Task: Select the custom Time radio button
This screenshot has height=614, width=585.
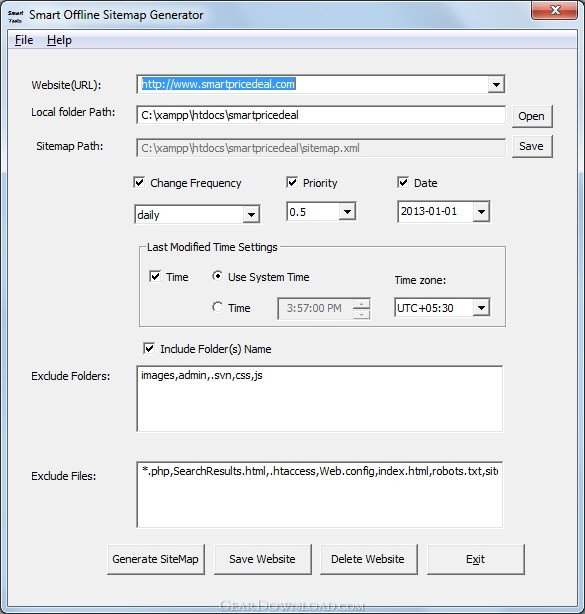Action: click(x=217, y=307)
